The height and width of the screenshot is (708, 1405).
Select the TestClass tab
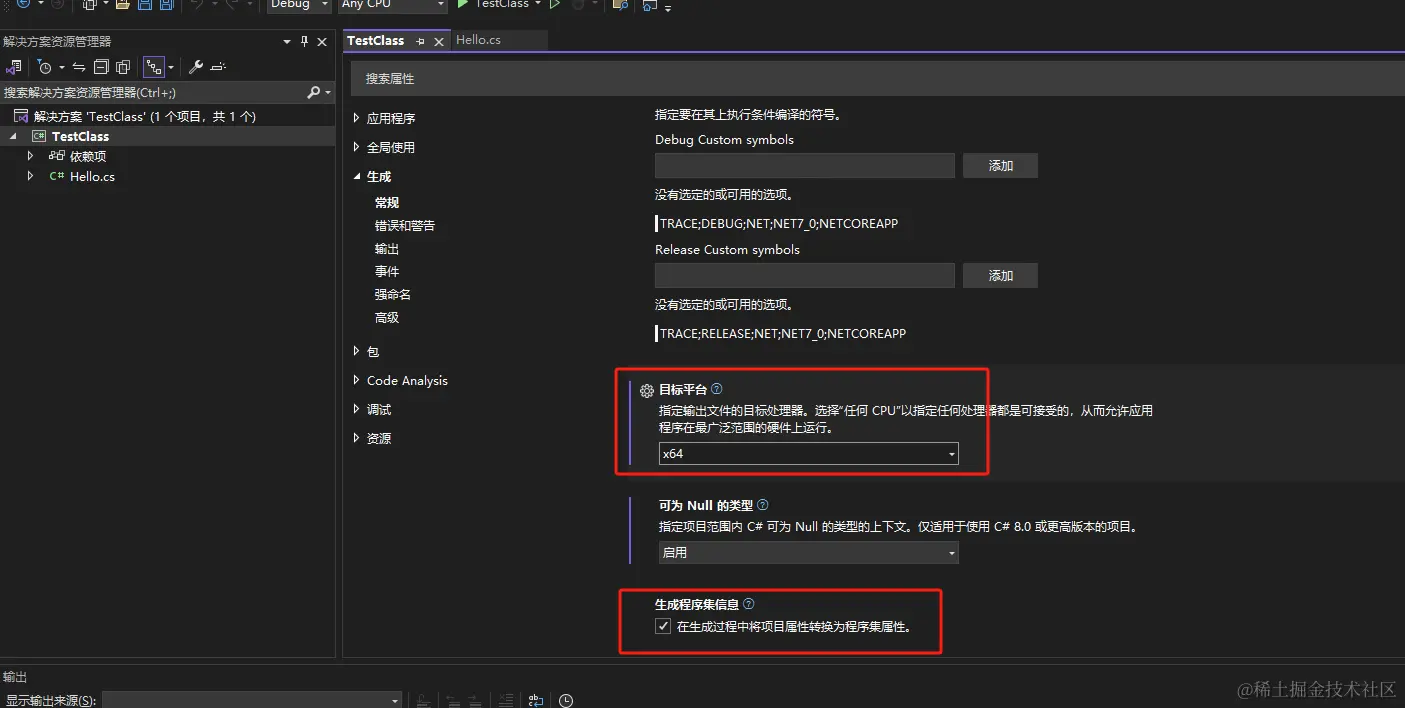point(376,40)
